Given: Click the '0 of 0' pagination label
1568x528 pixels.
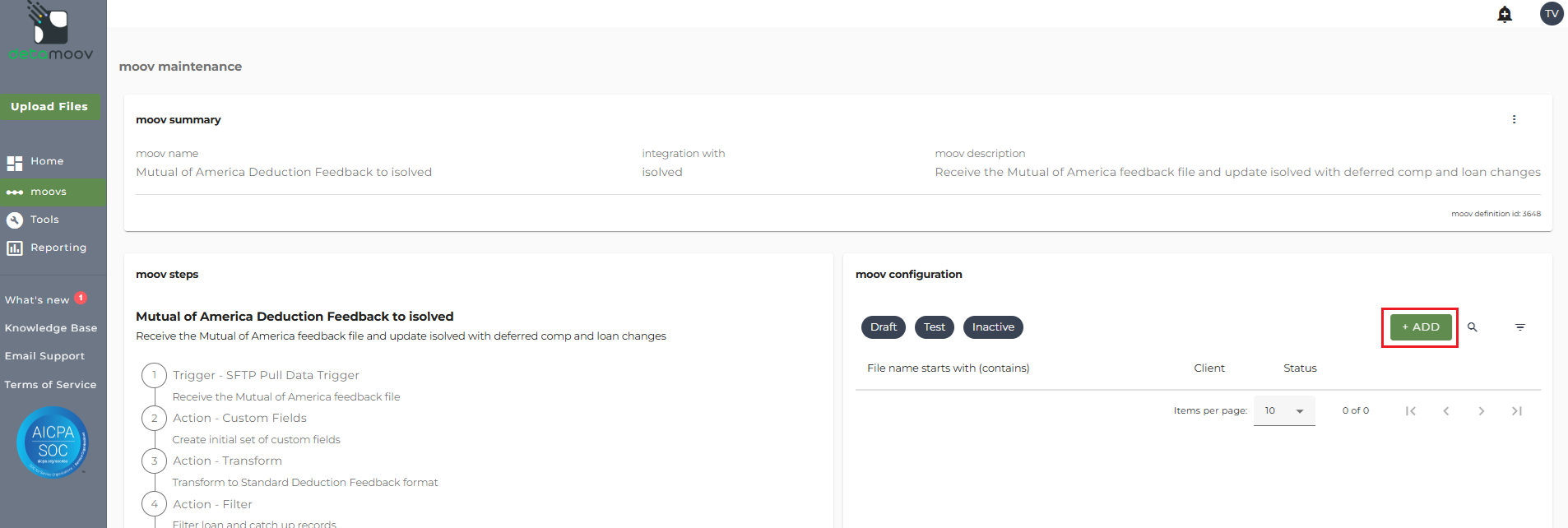Looking at the screenshot, I should 1356,411.
